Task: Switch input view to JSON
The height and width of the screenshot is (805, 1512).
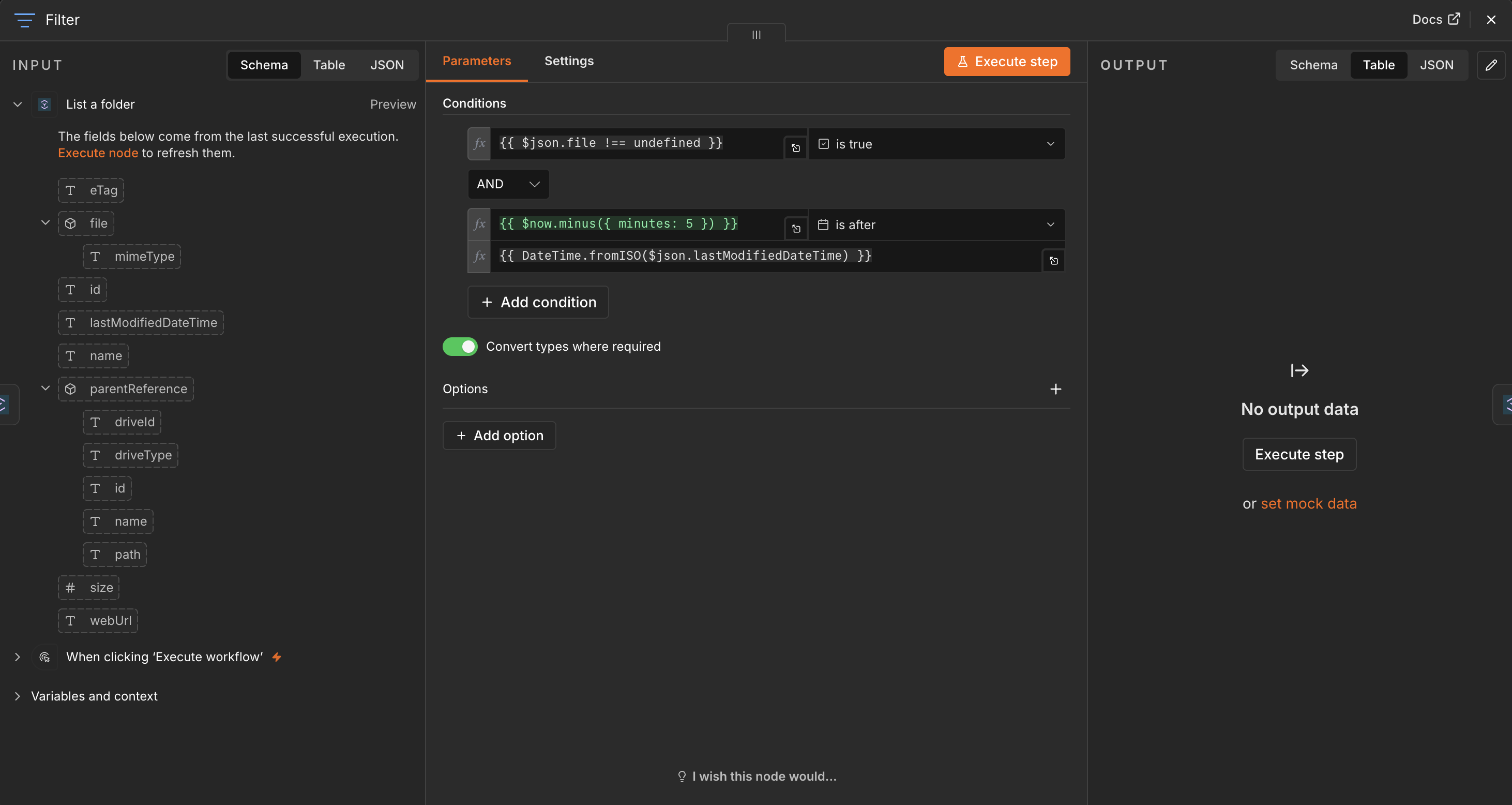Action: [x=387, y=65]
